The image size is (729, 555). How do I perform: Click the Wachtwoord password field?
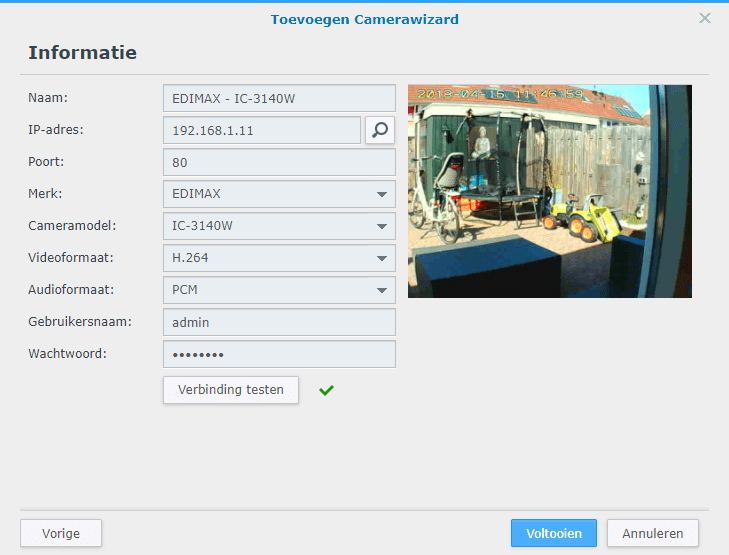279,354
